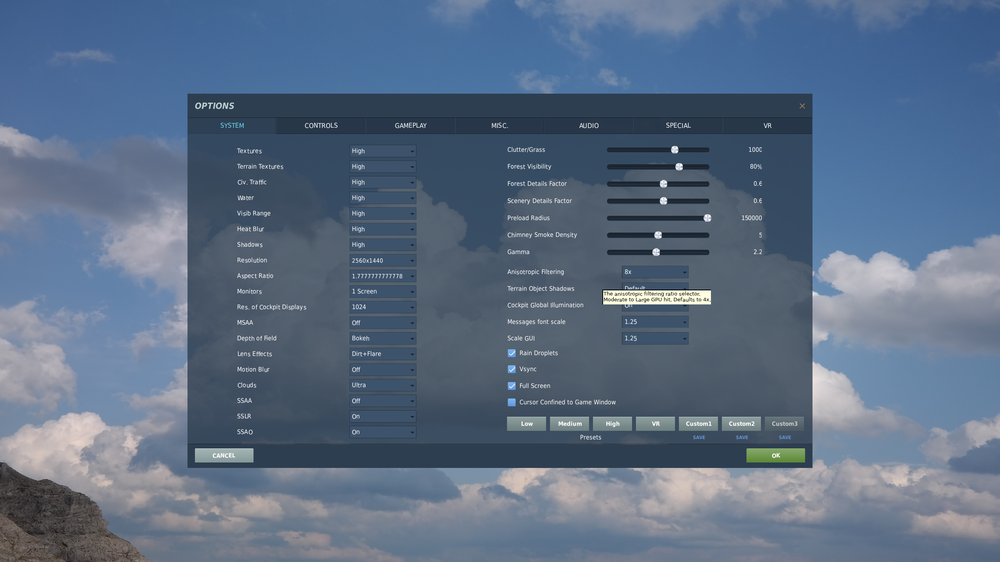Change the SSAO setting
The image size is (1000, 562).
[383, 432]
